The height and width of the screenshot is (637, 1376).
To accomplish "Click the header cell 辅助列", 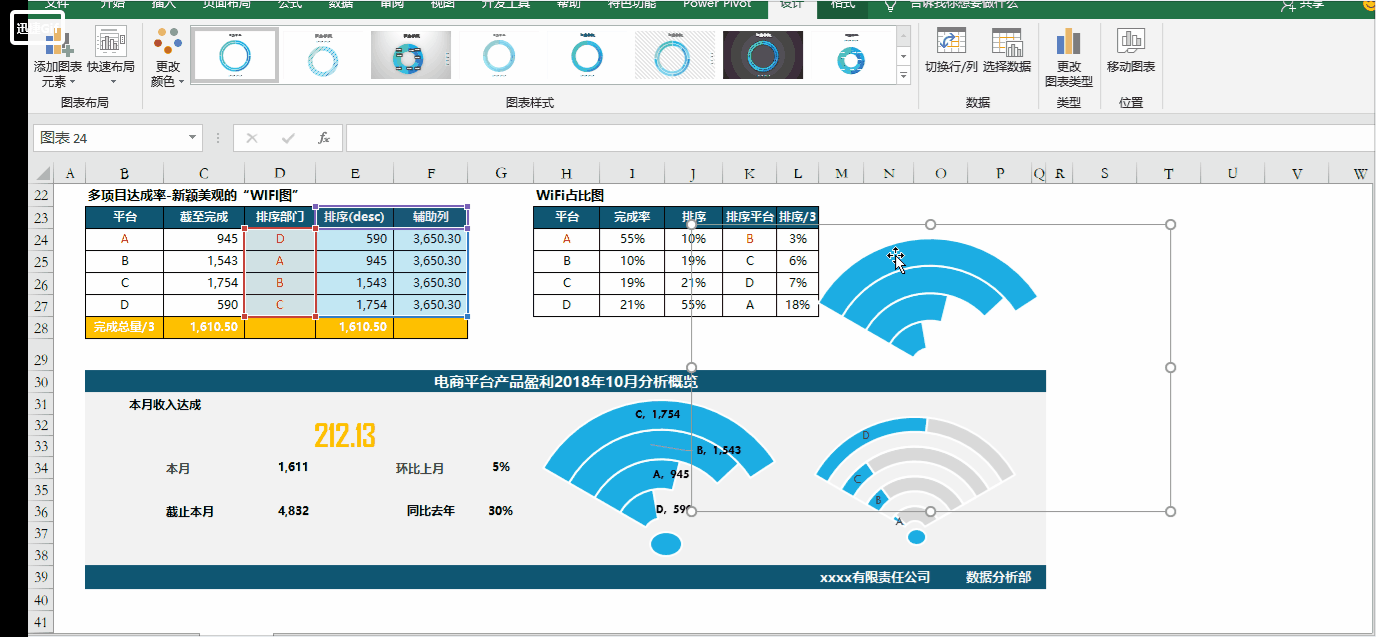I will click(x=430, y=217).
